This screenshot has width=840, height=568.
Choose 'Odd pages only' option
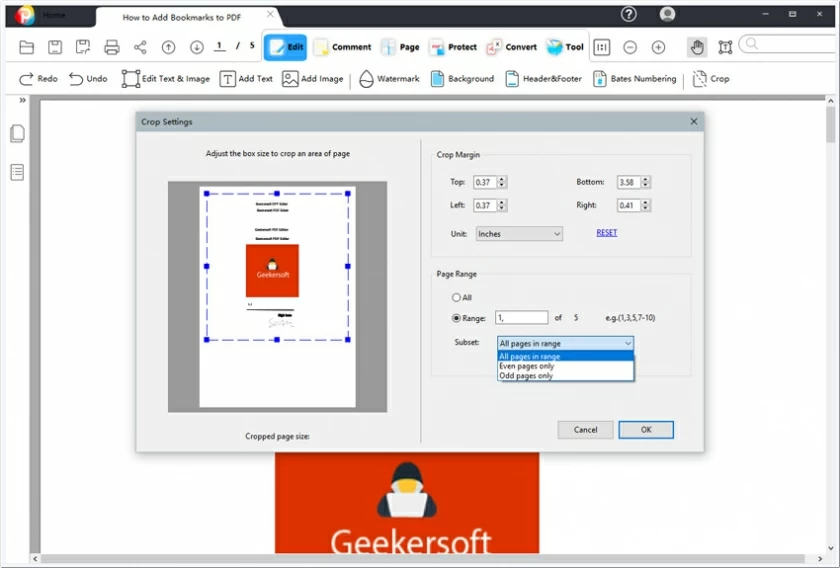click(x=566, y=376)
